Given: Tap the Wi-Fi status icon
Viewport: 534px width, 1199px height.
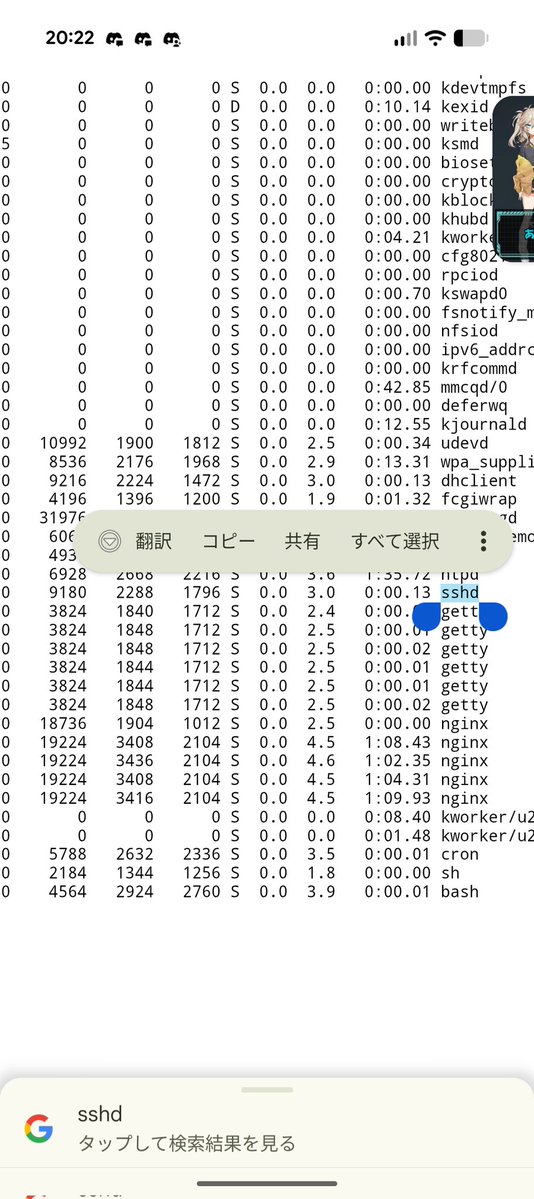Looking at the screenshot, I should (435, 37).
